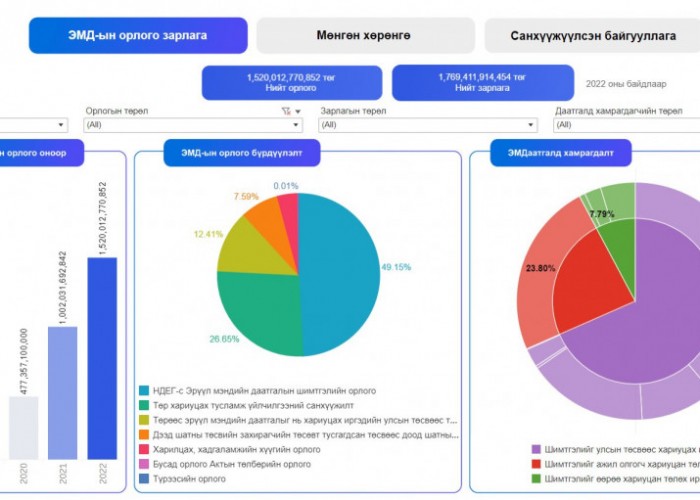
Task: Select legend text Харилцах, хадгаламжийн хүүгийн орлого
Action: pos(237,450)
